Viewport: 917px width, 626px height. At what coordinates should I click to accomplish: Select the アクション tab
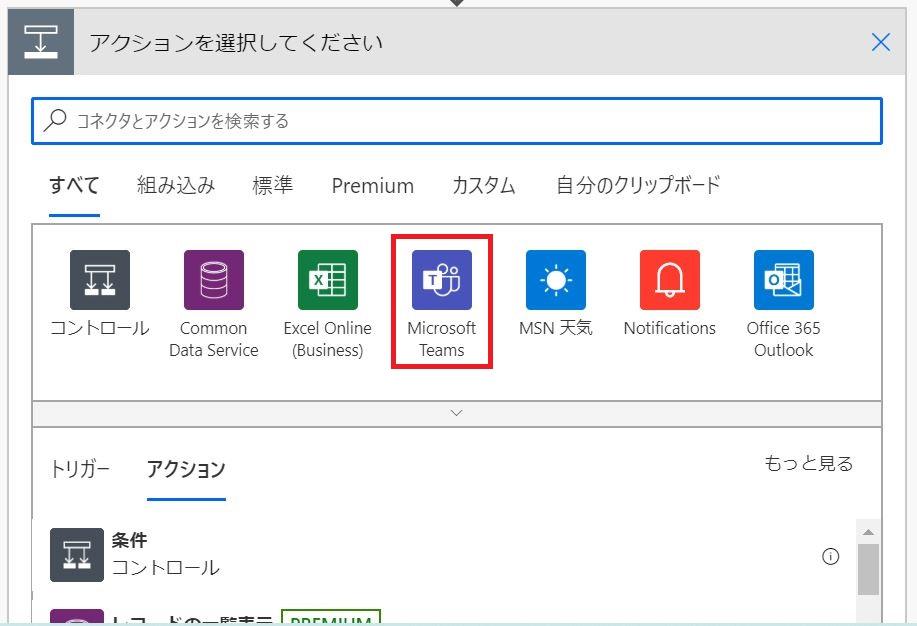tap(186, 469)
